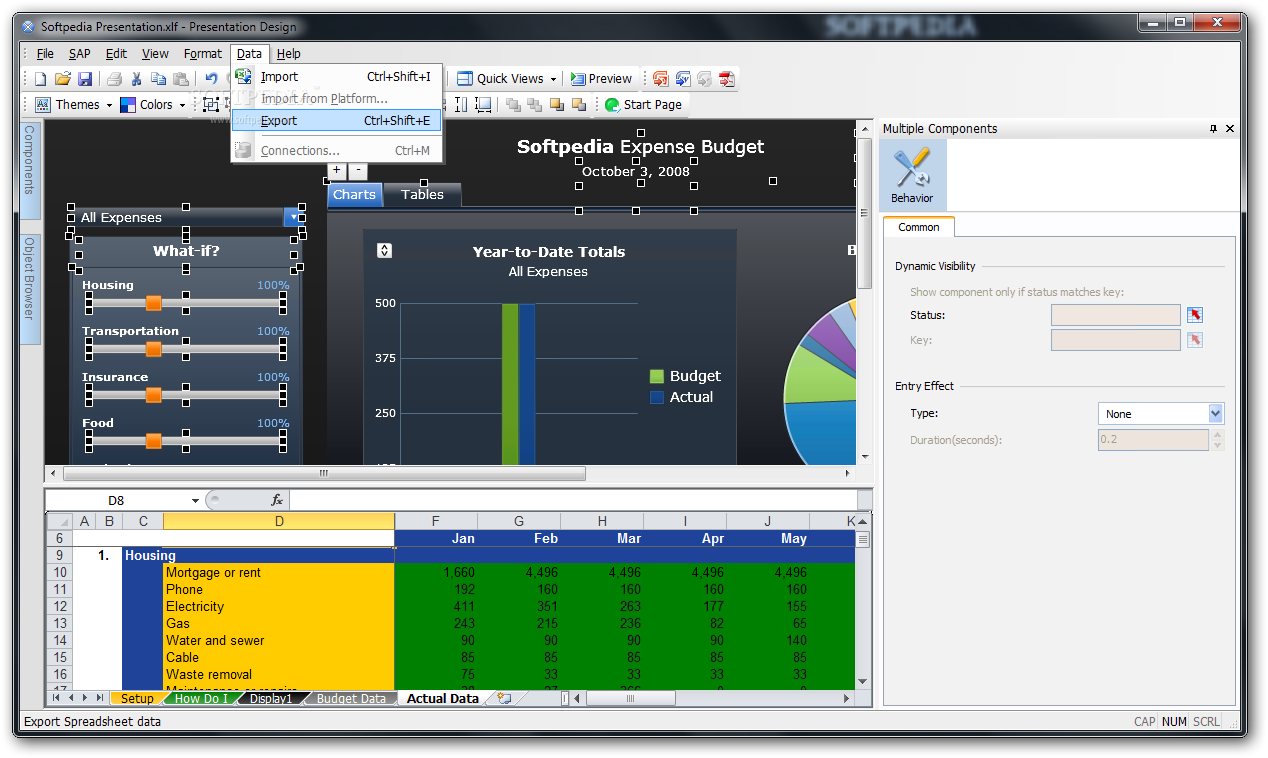The width and height of the screenshot is (1268, 758).
Task: Open the How Do I sheet tab
Action: pyautogui.click(x=201, y=699)
